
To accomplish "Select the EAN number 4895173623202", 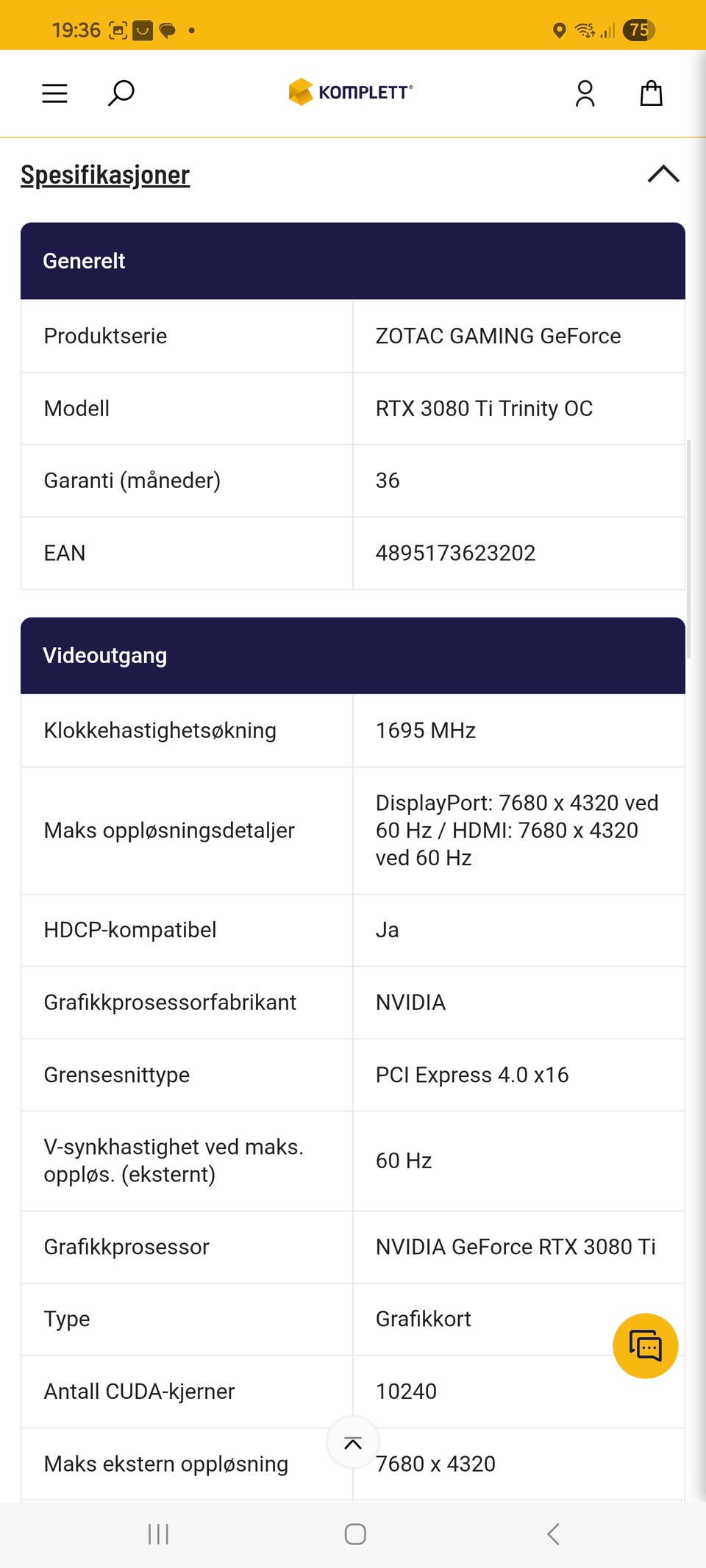I will (455, 553).
